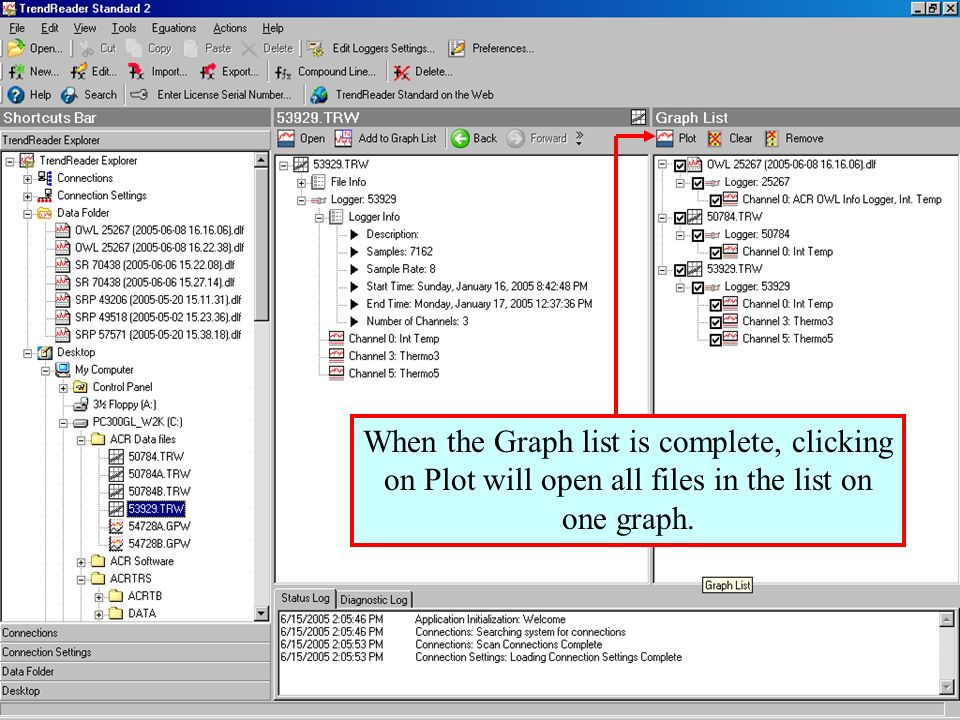Select the Status Log tab
This screenshot has width=960, height=720.
pos(305,598)
